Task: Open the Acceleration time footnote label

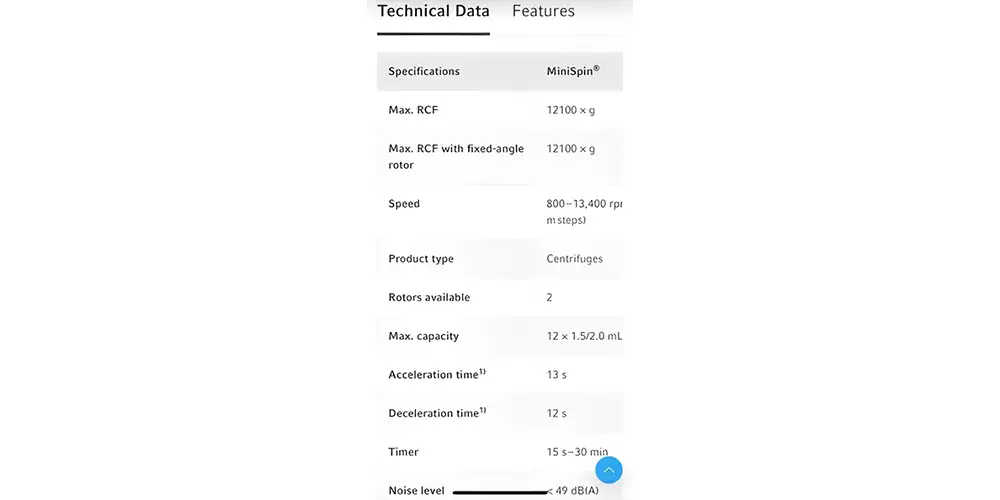Action: pos(437,374)
